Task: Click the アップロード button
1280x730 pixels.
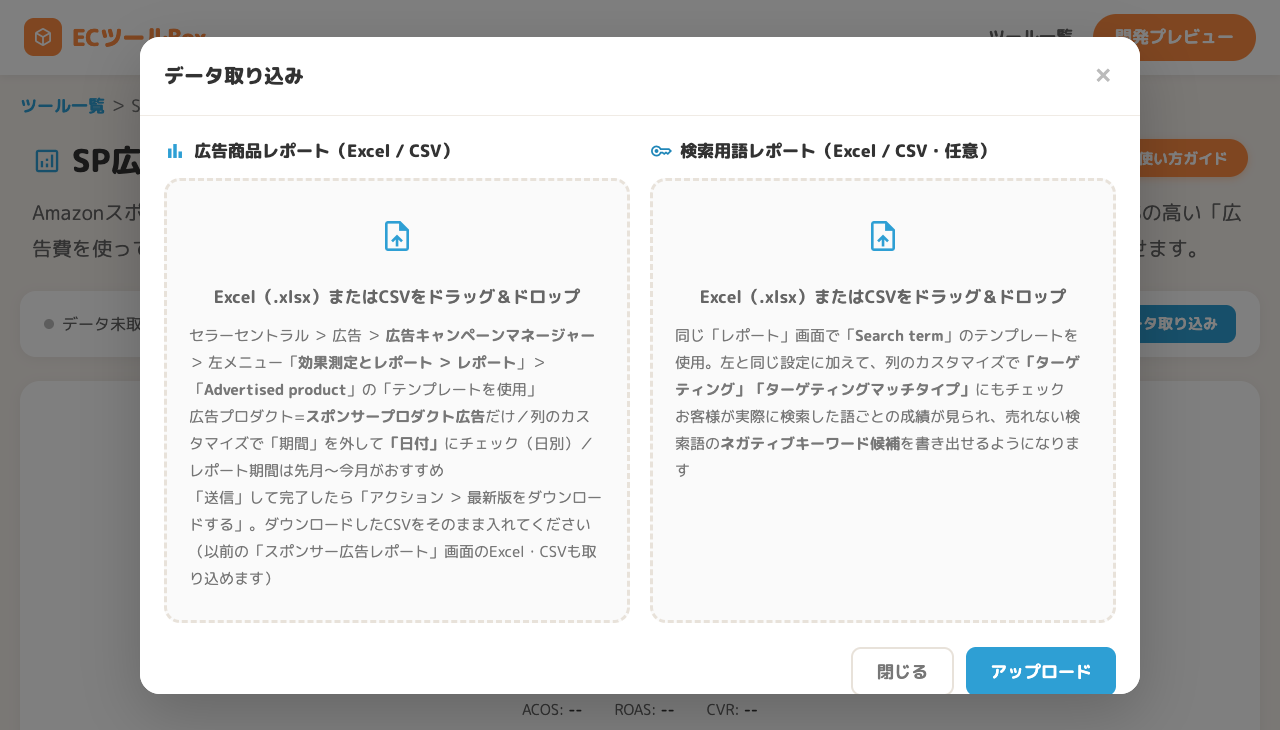Action: [x=1041, y=671]
